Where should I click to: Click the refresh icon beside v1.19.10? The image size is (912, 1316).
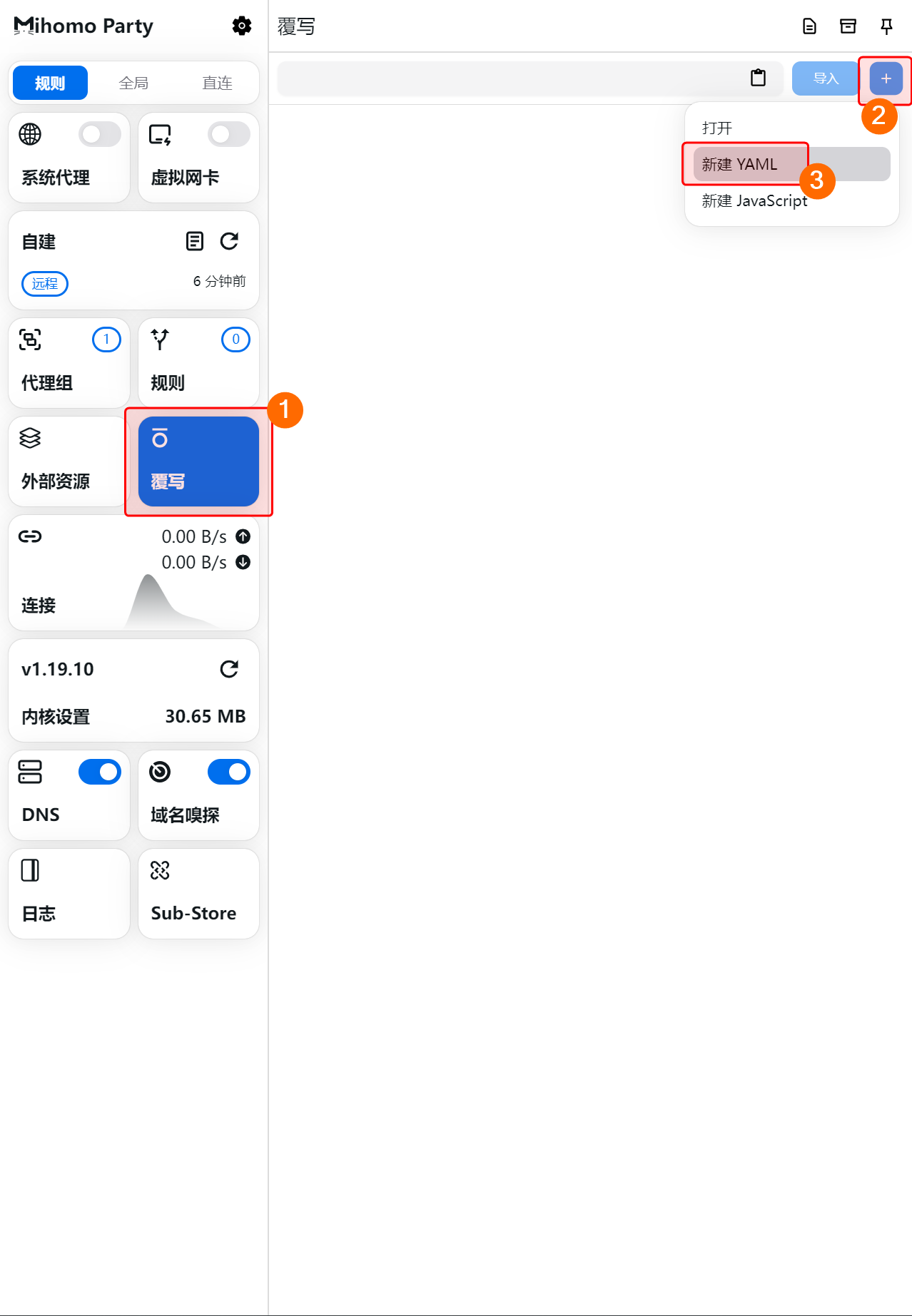point(229,669)
